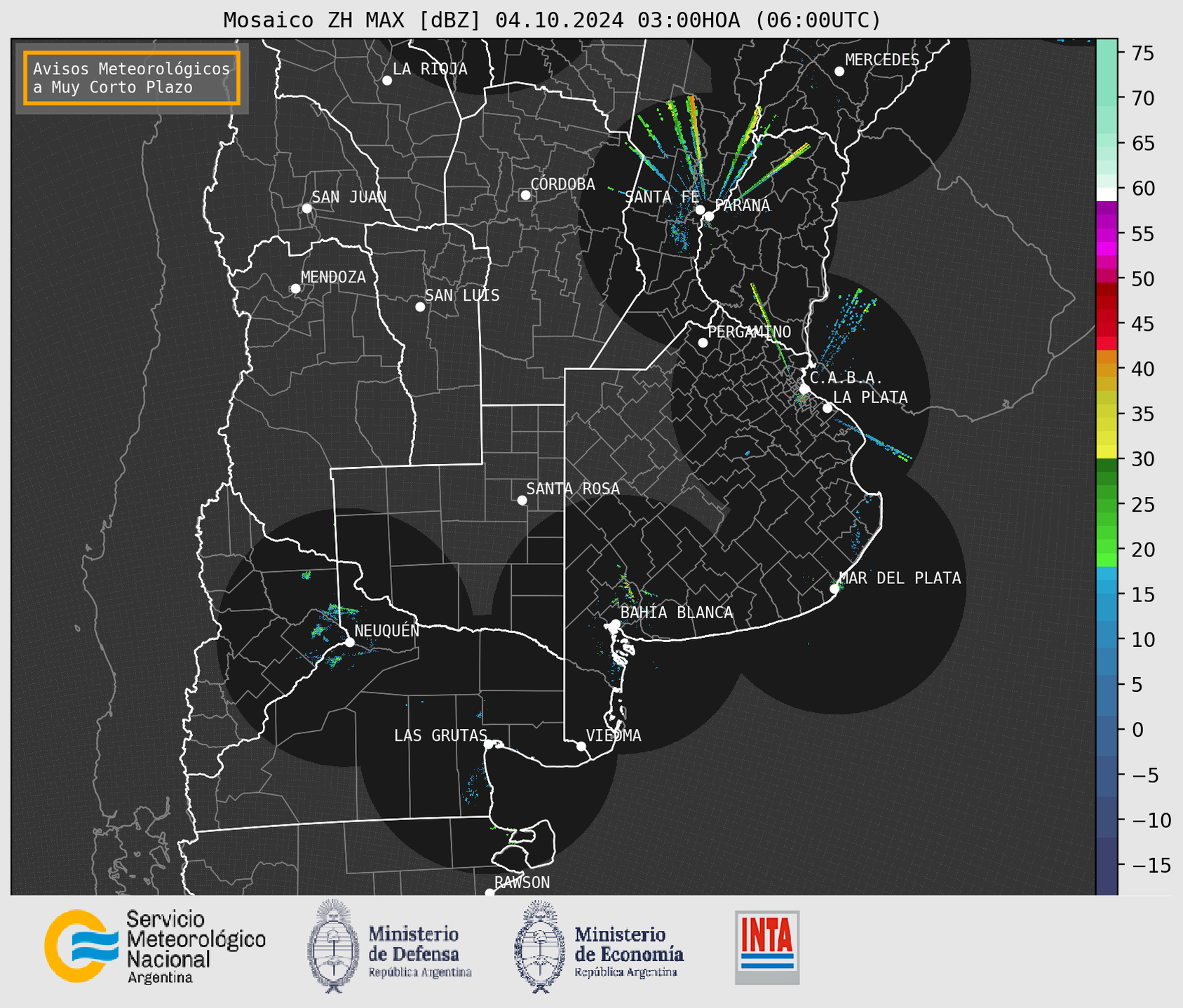Click the 'MAR DEL PLATA' map label

click(x=900, y=578)
